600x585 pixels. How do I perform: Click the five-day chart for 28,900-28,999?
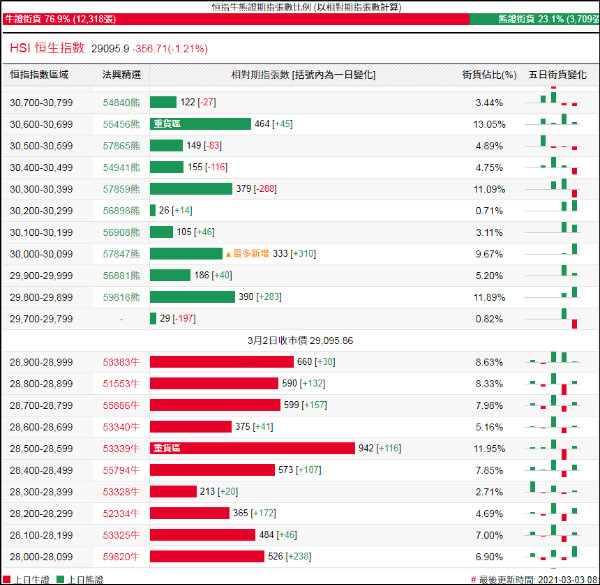click(x=552, y=358)
